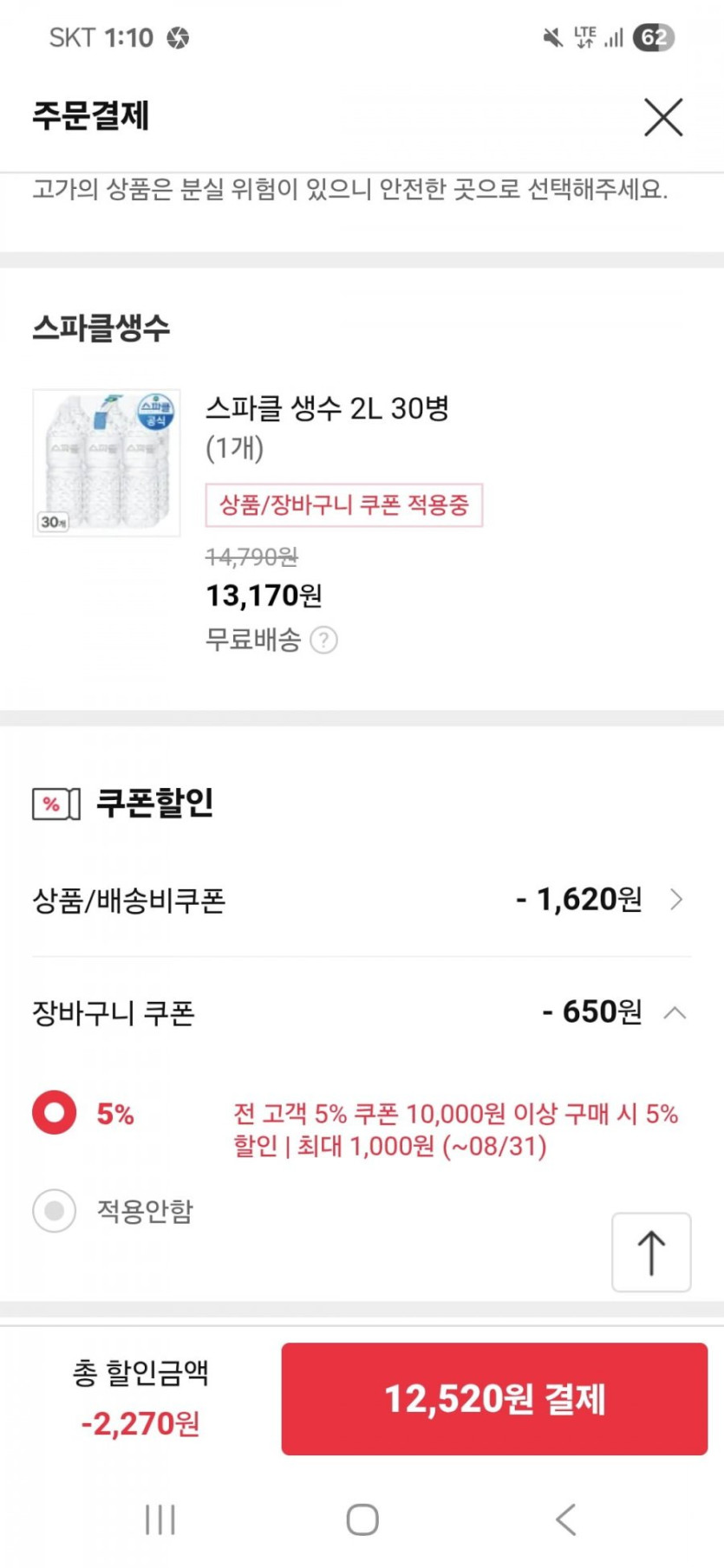Viewport: 724px width, 1568px height.
Task: Select the 5% cart coupon radio button
Action: point(55,1112)
